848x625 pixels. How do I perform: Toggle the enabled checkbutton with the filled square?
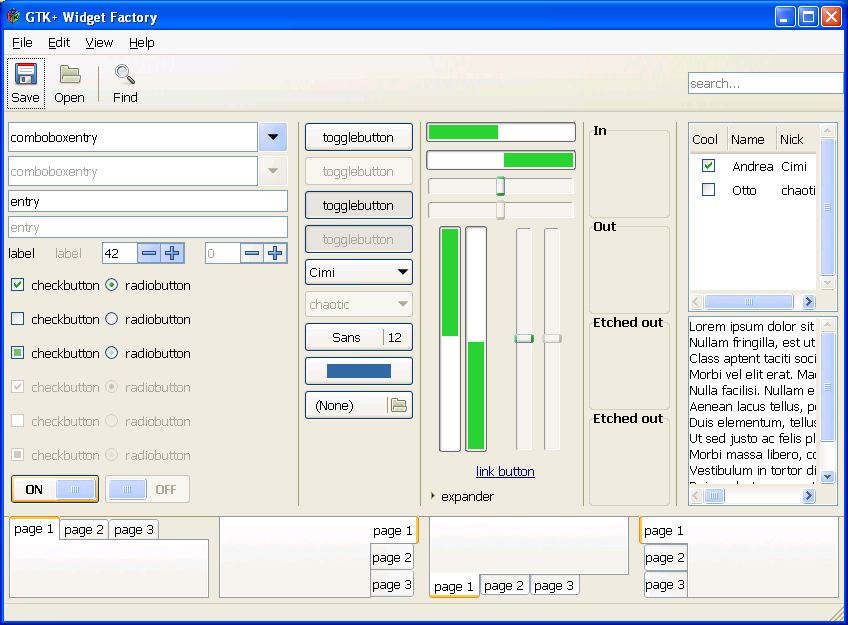point(18,353)
